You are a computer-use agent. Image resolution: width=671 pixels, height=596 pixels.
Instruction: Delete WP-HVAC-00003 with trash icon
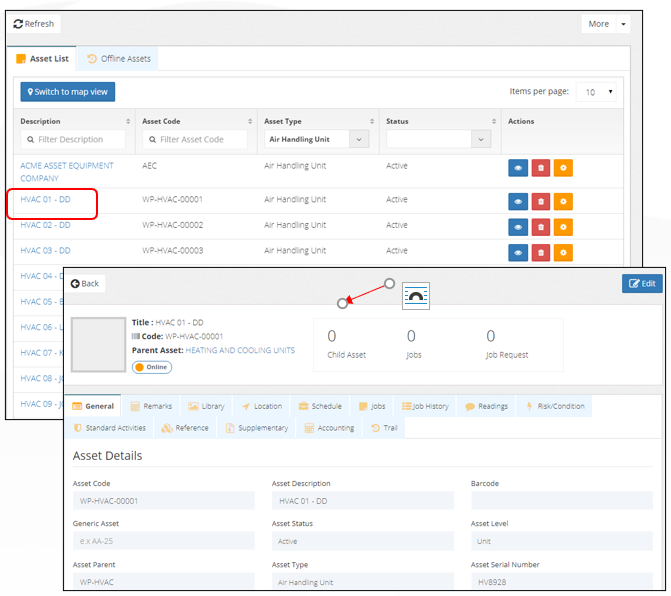pyautogui.click(x=541, y=252)
